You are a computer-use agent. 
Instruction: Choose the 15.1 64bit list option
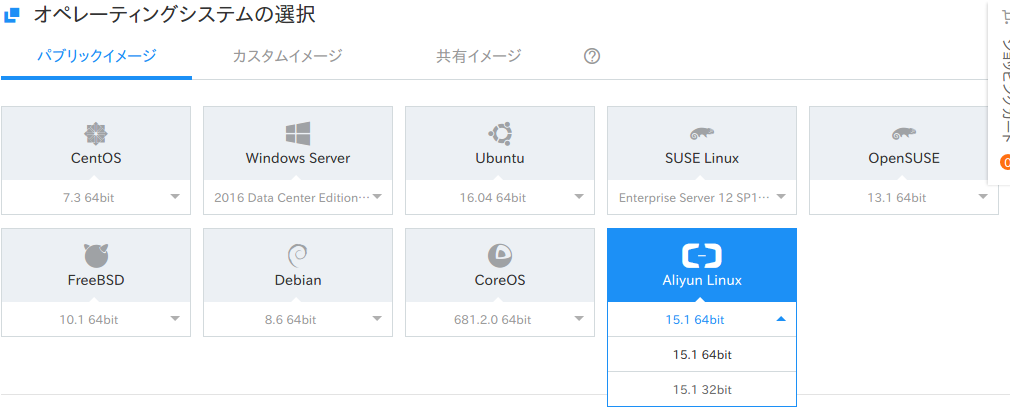click(702, 354)
